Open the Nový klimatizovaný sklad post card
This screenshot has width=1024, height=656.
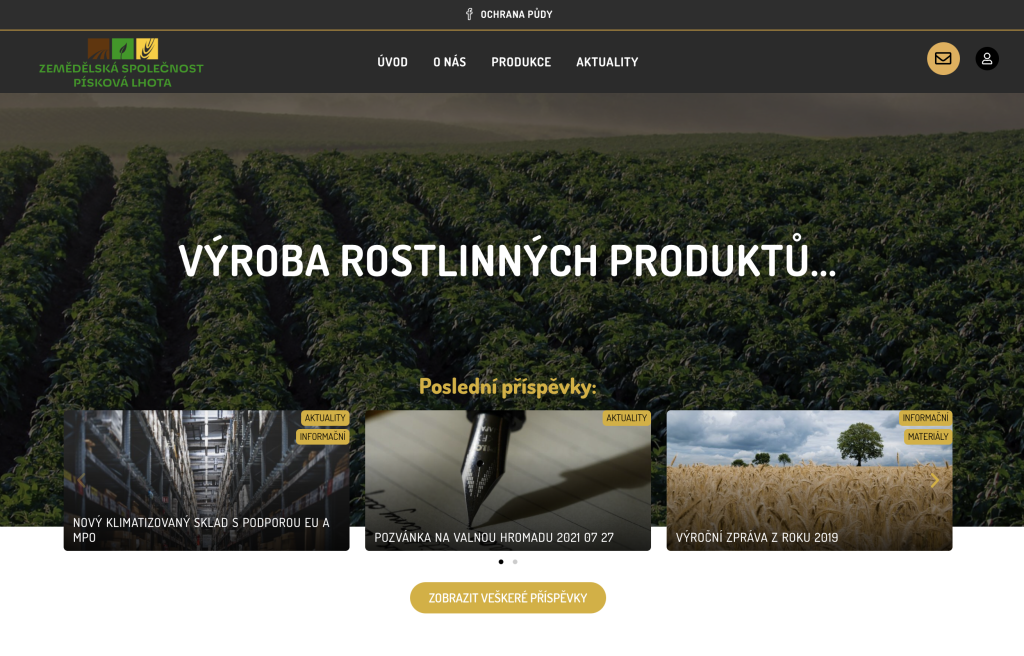[206, 480]
